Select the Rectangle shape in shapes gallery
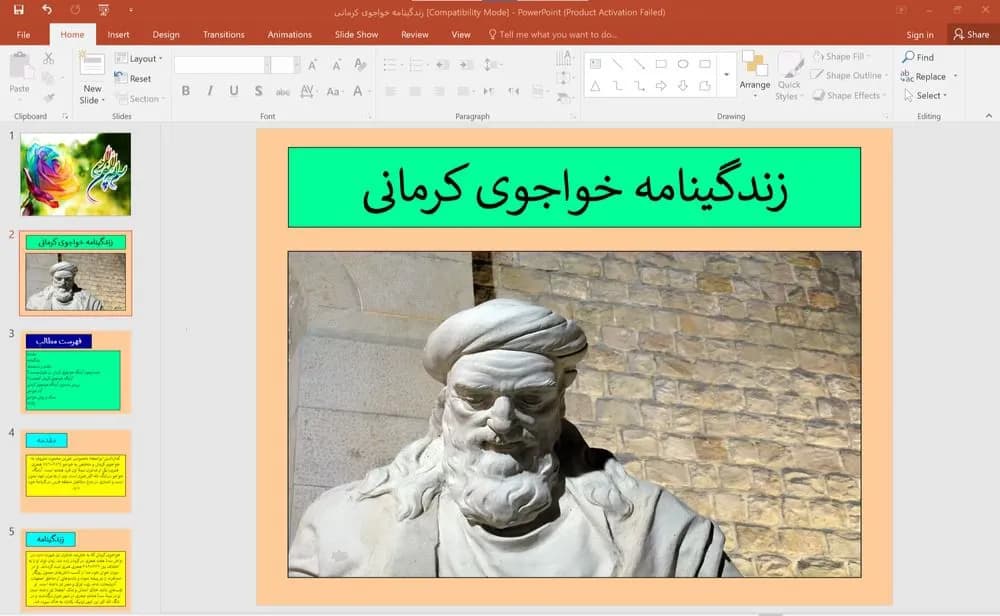This screenshot has height=616, width=1000. coord(661,64)
